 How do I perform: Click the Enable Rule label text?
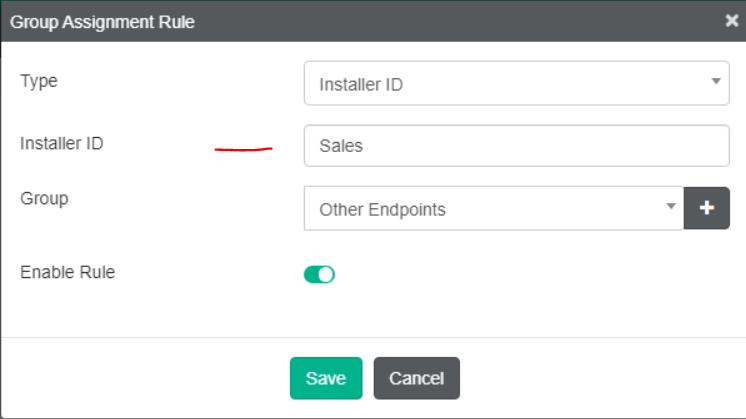point(68,271)
